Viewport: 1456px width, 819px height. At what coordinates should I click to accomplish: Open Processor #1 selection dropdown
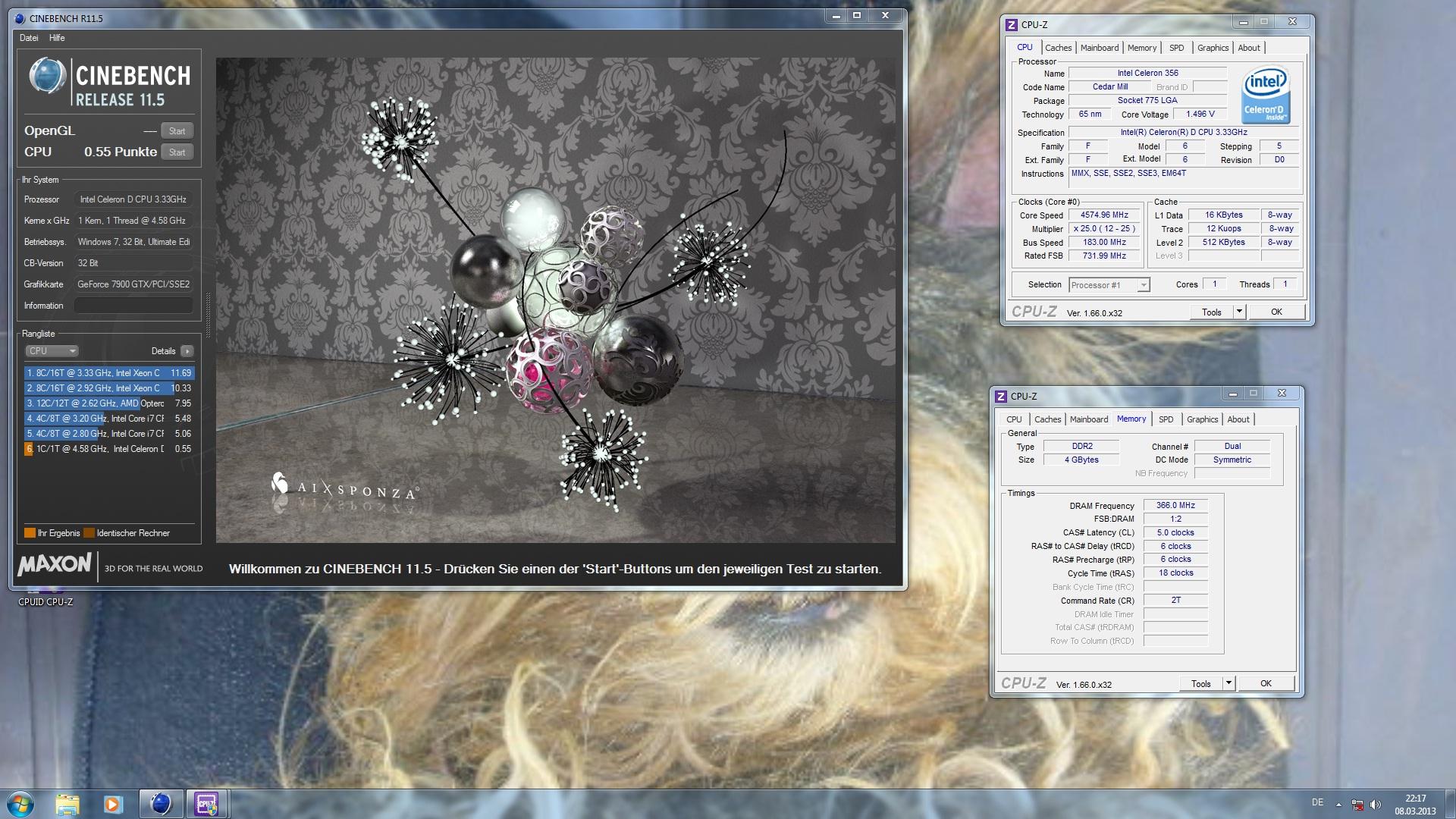pyautogui.click(x=1109, y=285)
